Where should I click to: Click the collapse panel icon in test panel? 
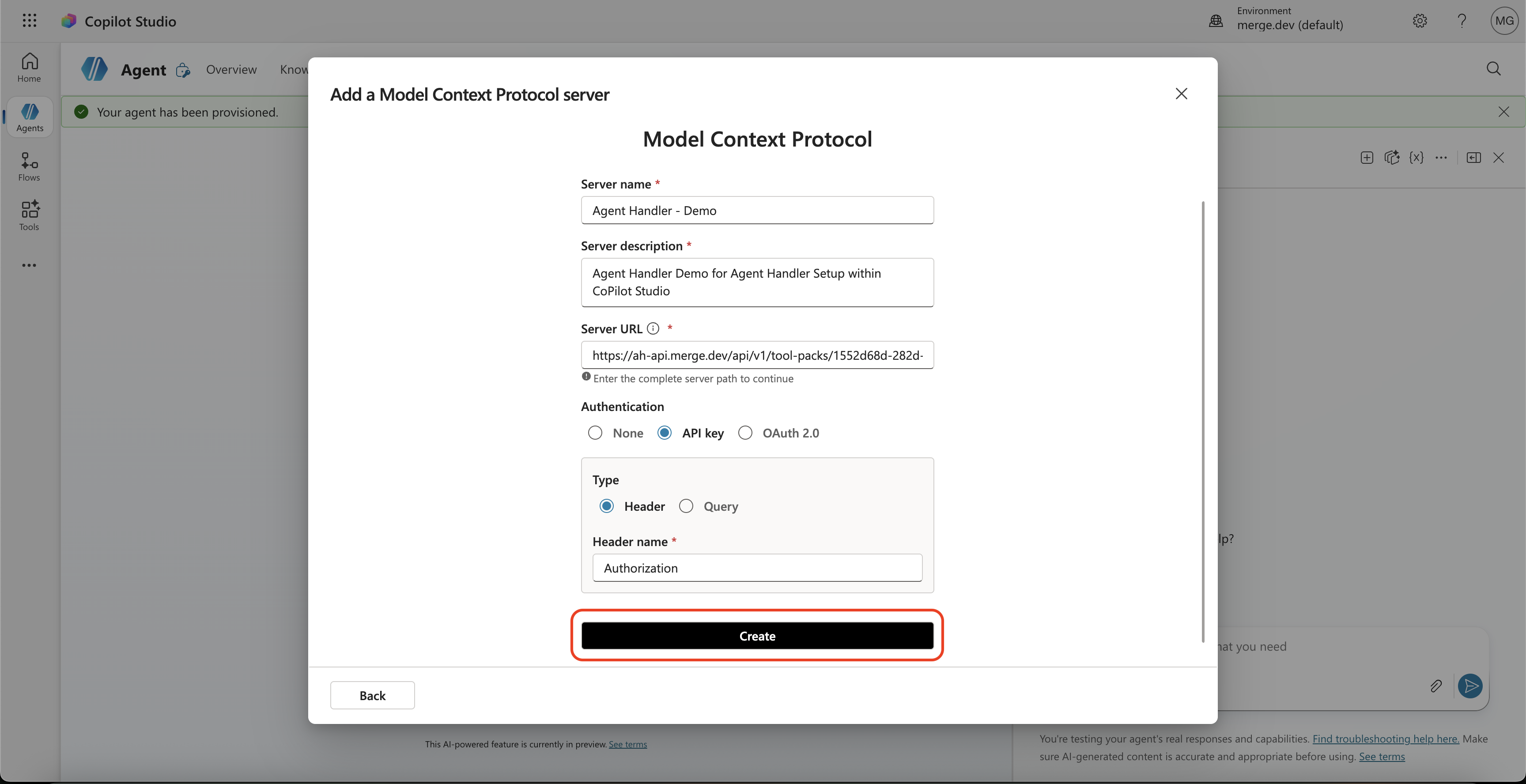click(x=1473, y=158)
